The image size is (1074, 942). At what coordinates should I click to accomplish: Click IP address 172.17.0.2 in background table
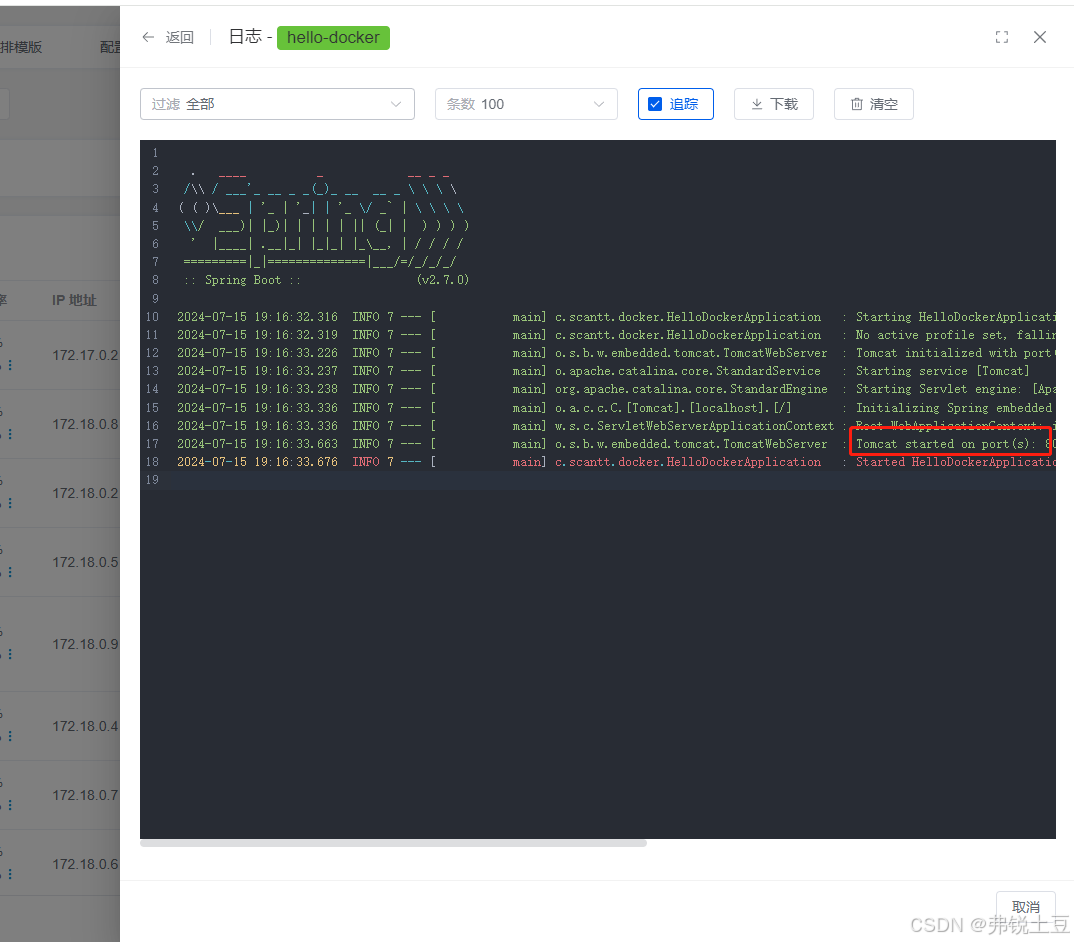(86, 356)
